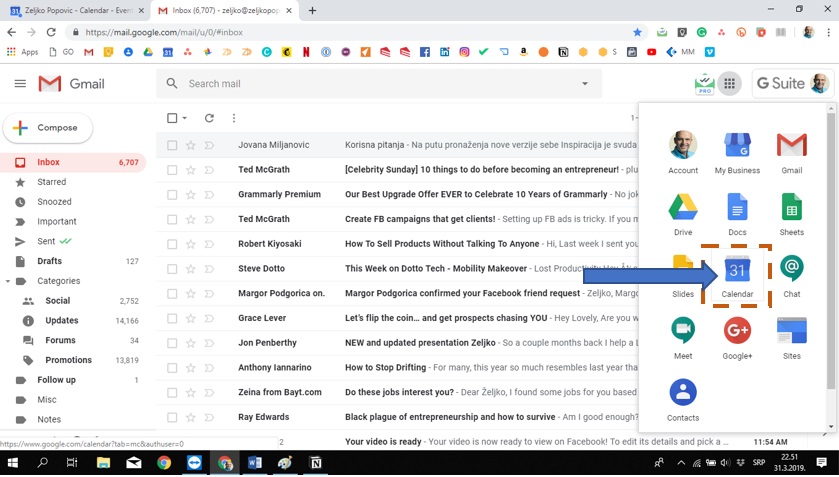Screen dimensions: 839x477
Task: Open Sites from the apps panel
Action: coord(791,338)
